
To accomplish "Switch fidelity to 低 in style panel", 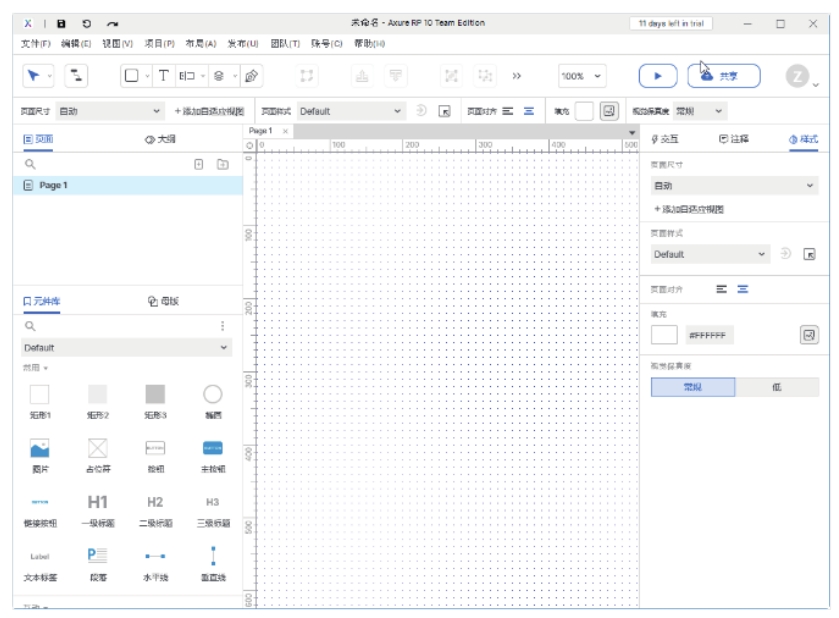I will [777, 387].
